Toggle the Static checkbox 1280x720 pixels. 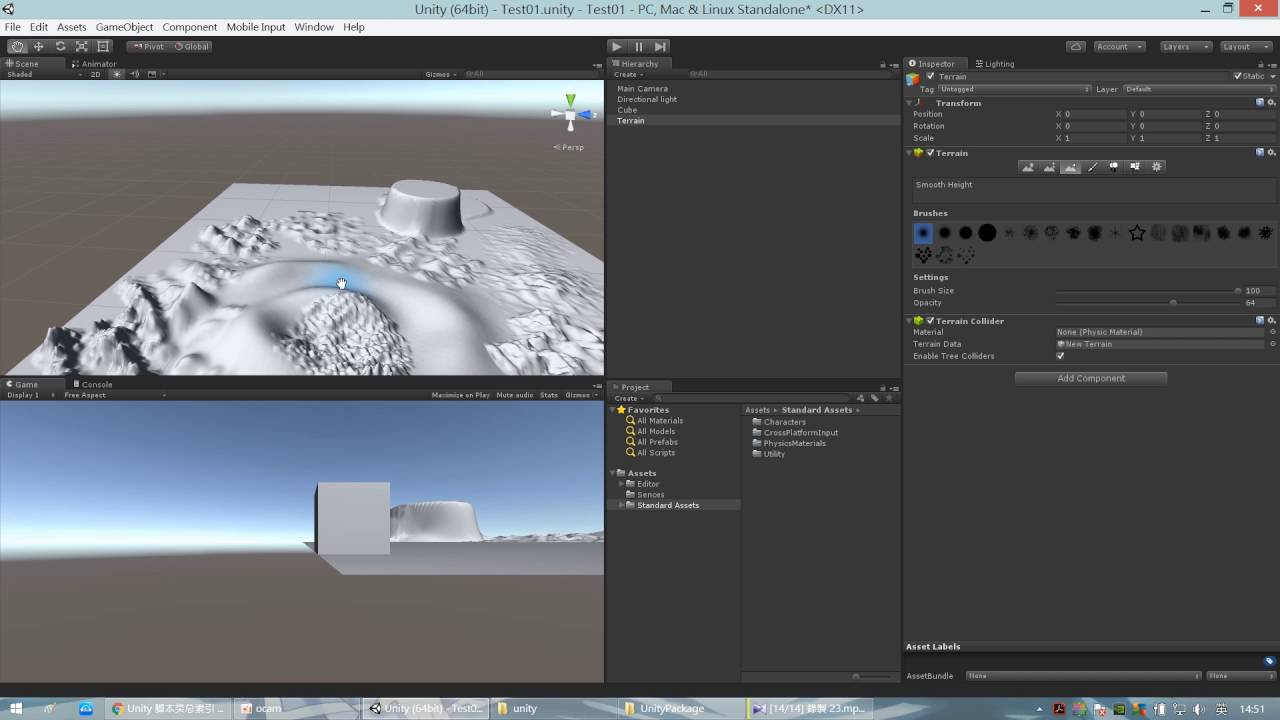point(1237,76)
